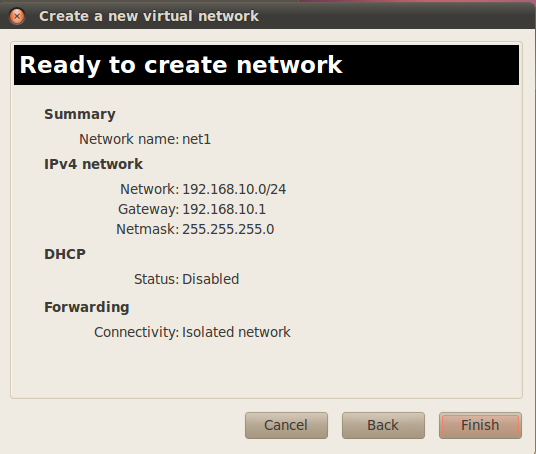This screenshot has height=454, width=536.
Task: Click the Connectivity label
Action: click(136, 332)
